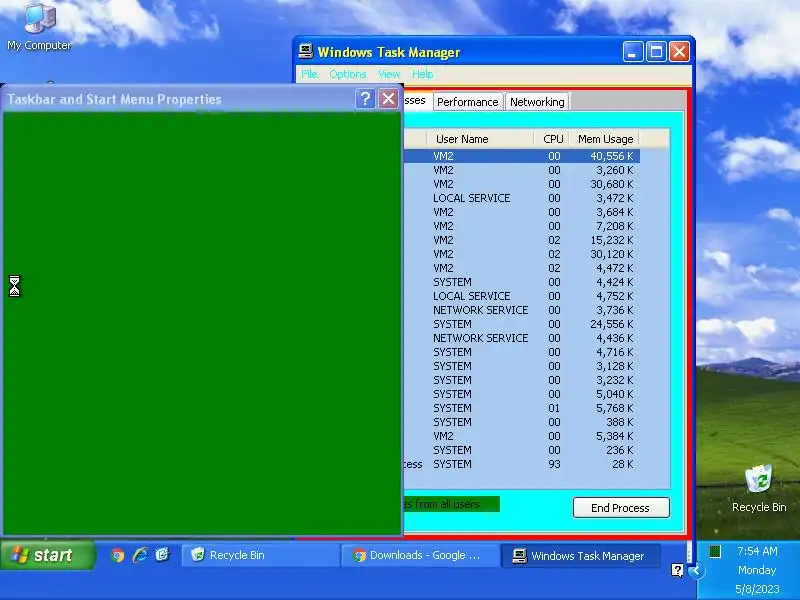Switch to the partly hidden Processes tab
800x600 pixels.
(417, 101)
